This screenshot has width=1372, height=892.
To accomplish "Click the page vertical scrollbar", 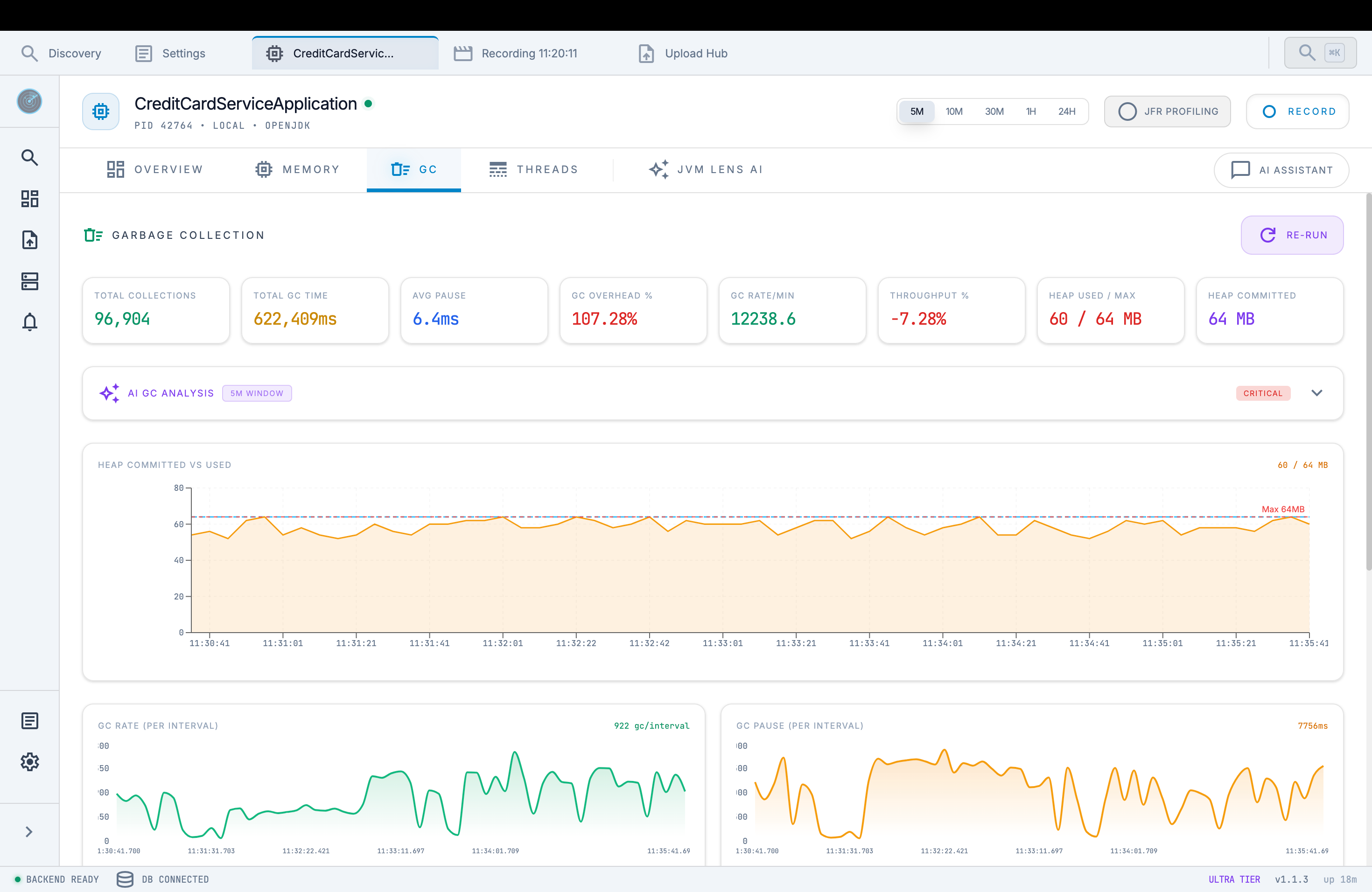I will 1368,380.
